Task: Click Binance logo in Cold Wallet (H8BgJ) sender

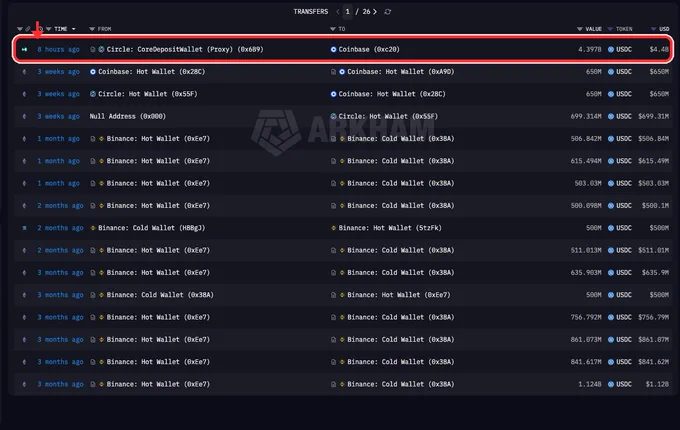Action: [x=92, y=228]
